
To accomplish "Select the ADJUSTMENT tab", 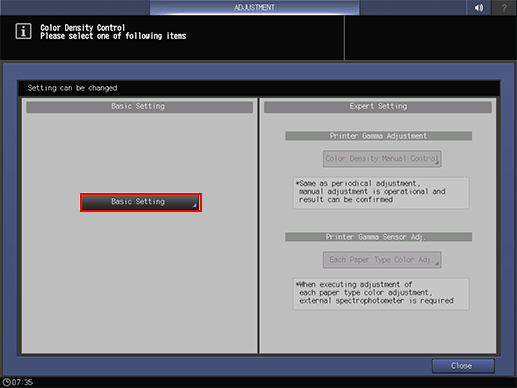I will [254, 7].
